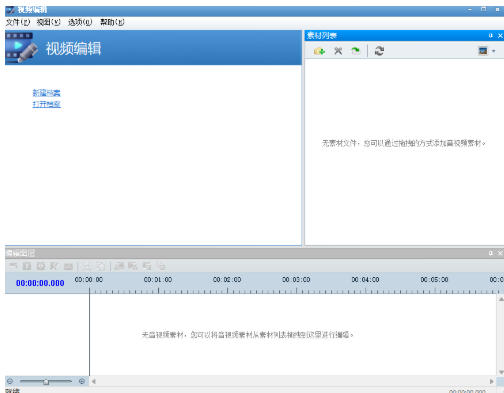Click the add material folder icon
Viewport: 504px width, 393px height.
pos(319,51)
